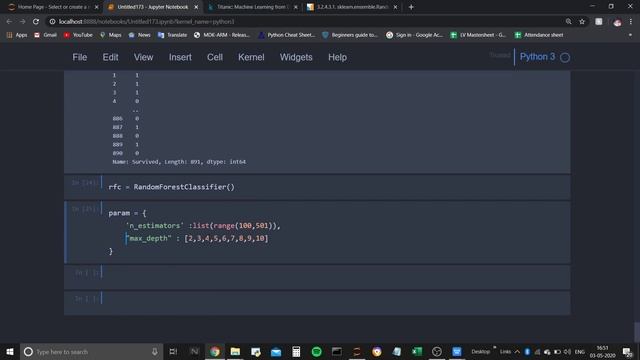Open the View menu
The width and height of the screenshot is (640, 360).
143,57
